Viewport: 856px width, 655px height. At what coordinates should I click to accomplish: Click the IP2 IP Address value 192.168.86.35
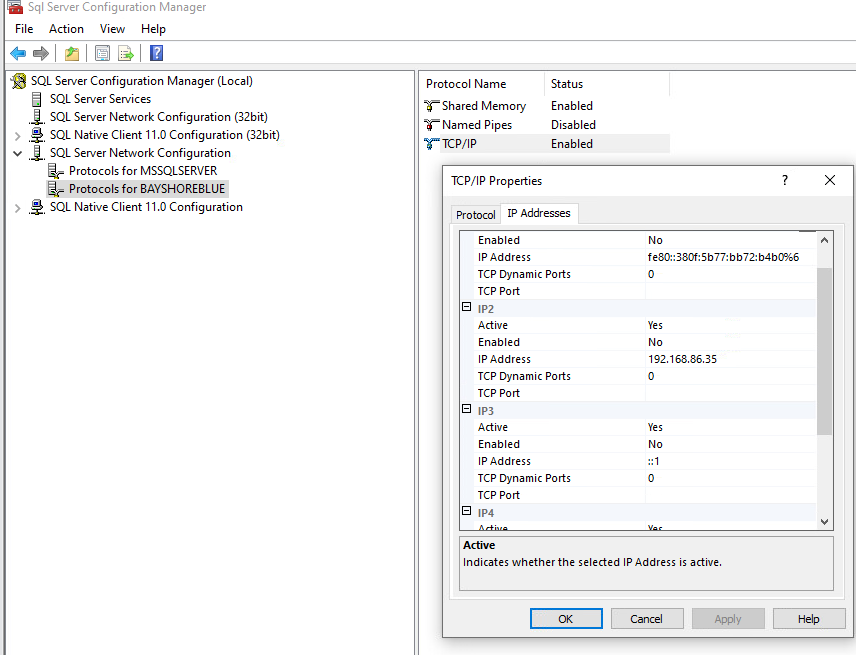coord(682,359)
